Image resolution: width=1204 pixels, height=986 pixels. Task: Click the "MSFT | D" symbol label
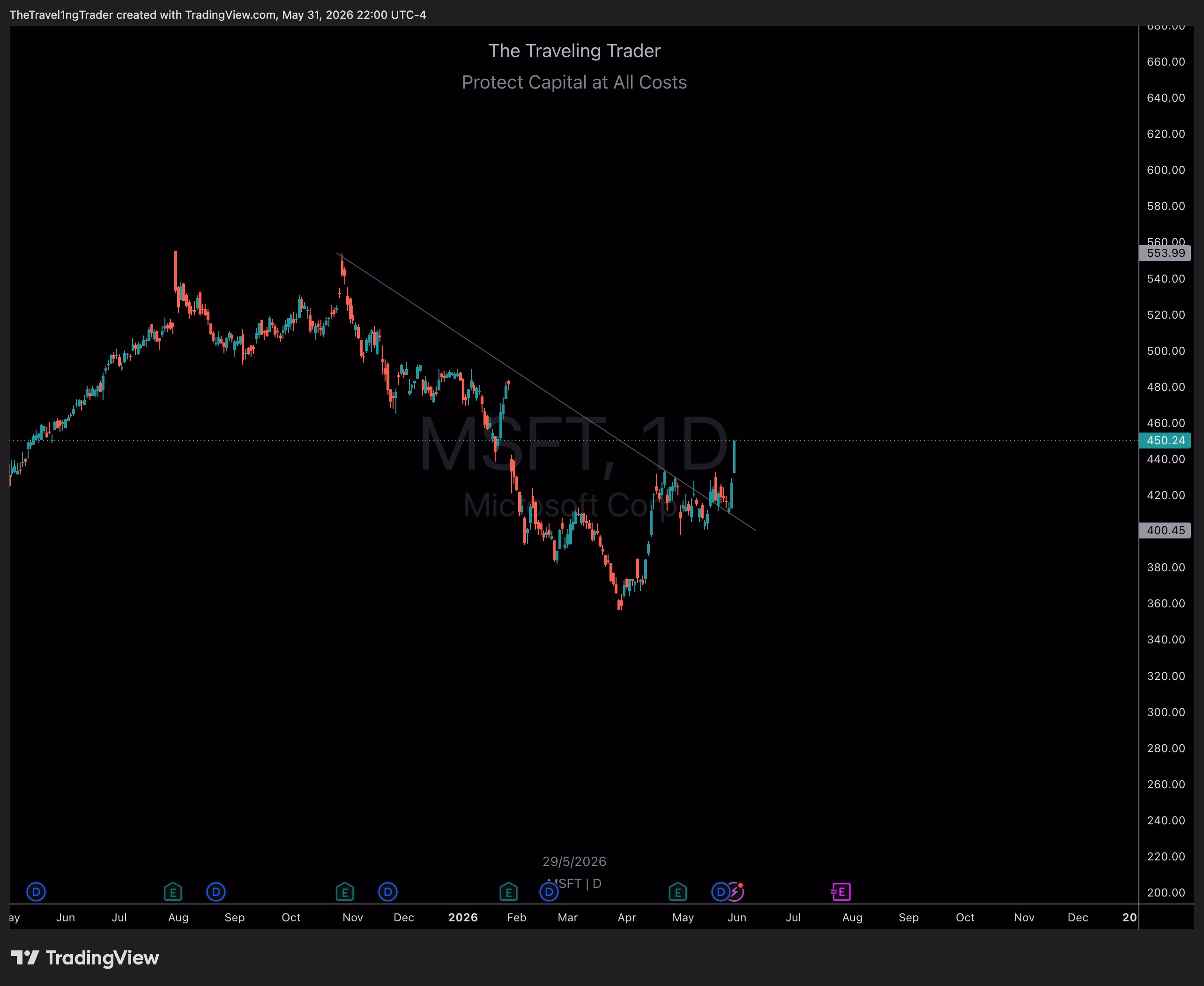click(x=574, y=884)
